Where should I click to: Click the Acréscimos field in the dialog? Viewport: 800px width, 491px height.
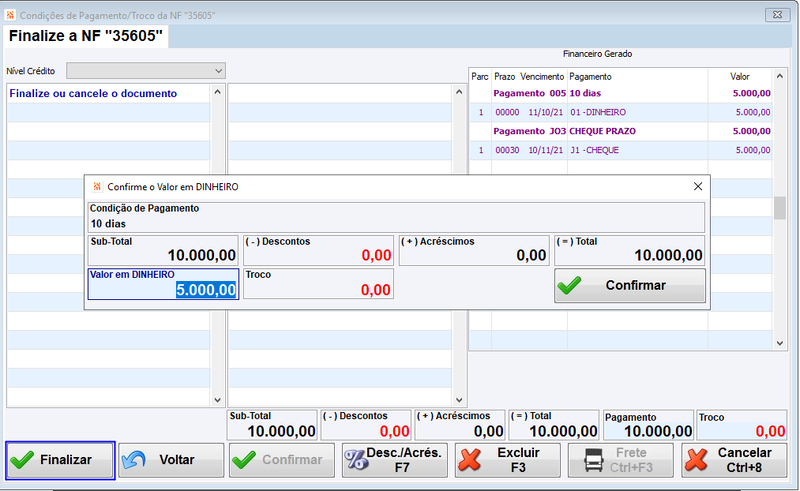(x=474, y=250)
